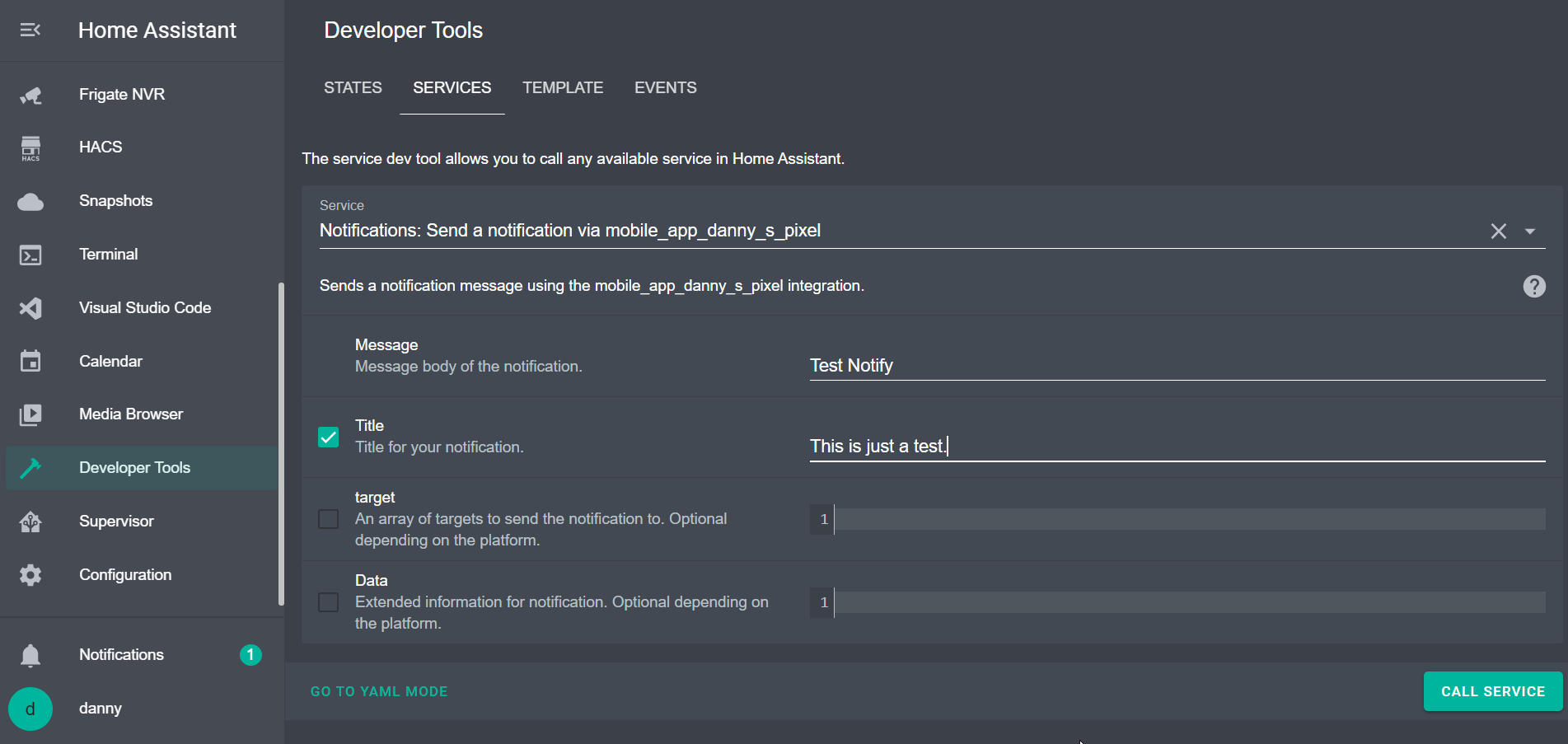The height and width of the screenshot is (744, 1568).
Task: Expand the Service dropdown arrow
Action: coord(1530,232)
